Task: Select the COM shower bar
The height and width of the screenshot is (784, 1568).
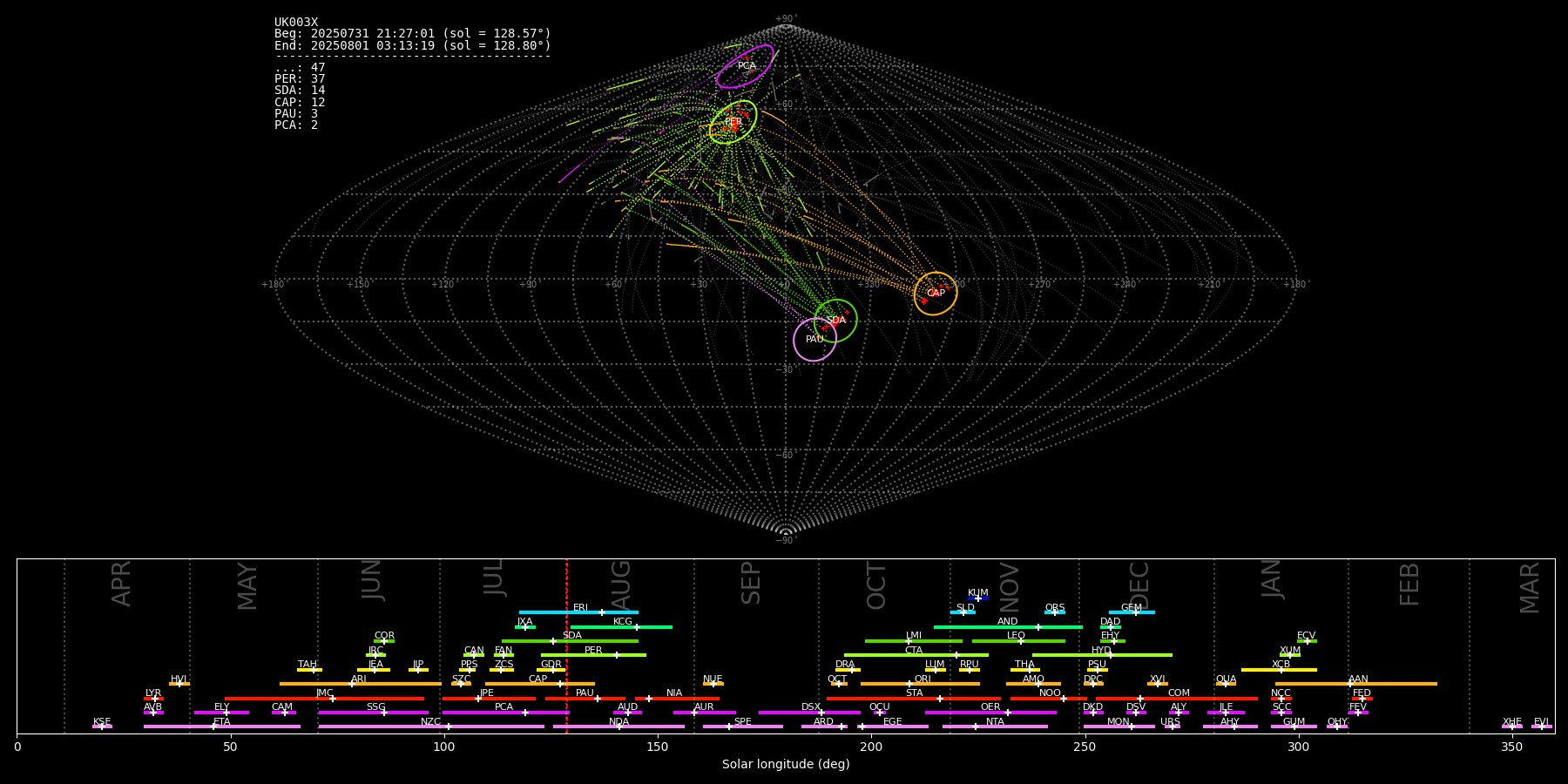Action: [x=1177, y=698]
